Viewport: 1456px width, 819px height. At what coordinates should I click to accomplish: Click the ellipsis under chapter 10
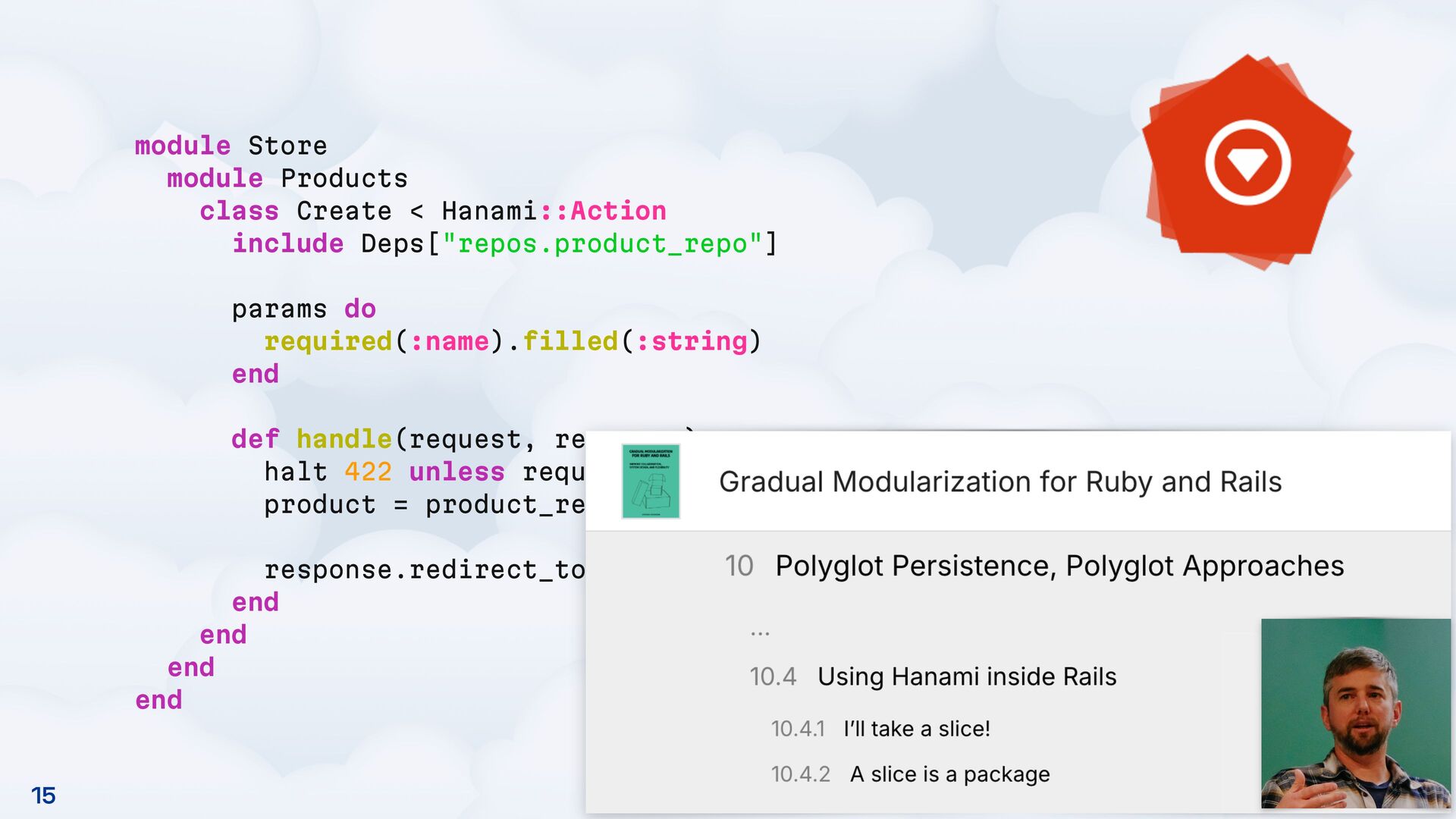tap(760, 632)
